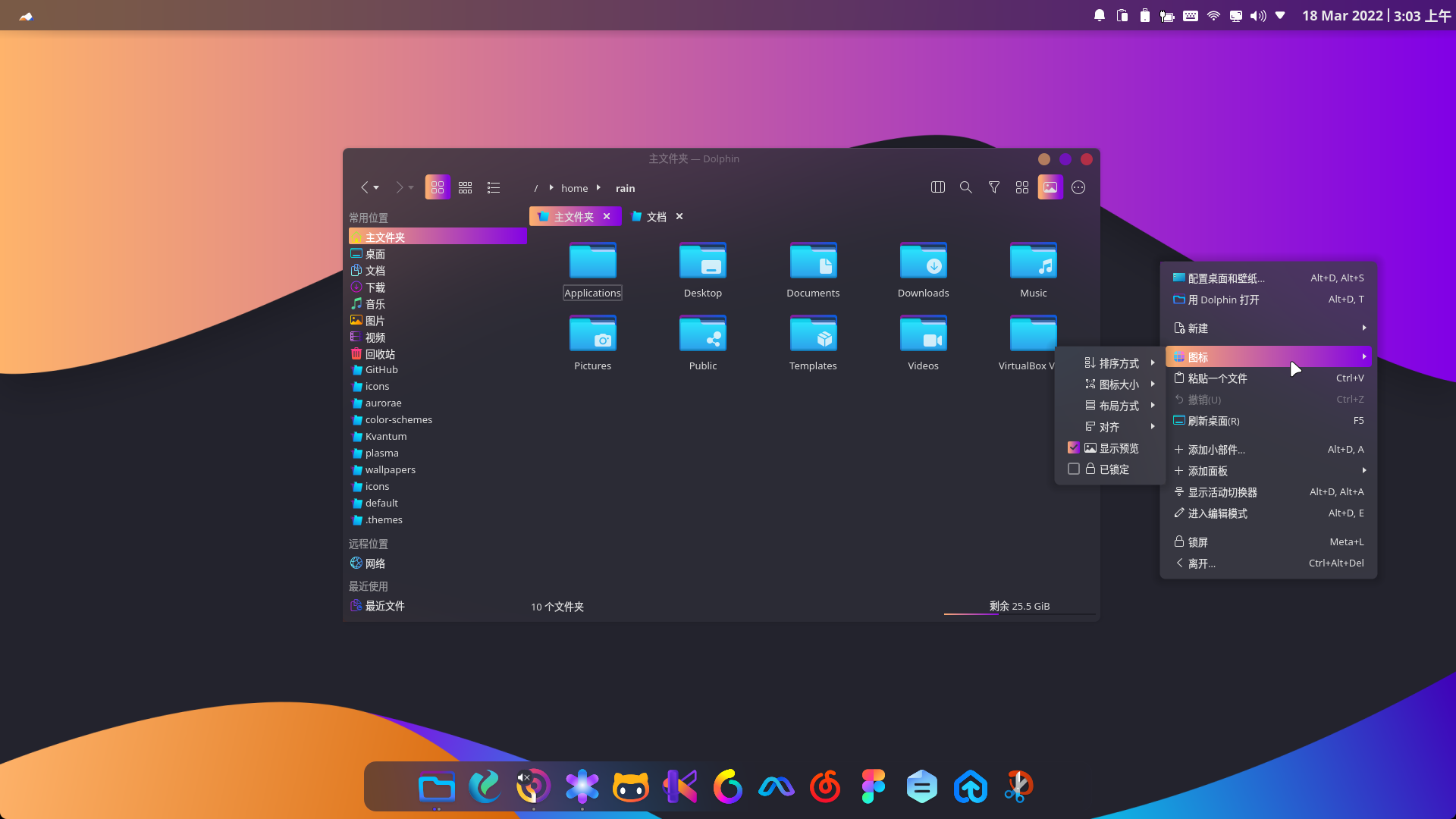1456x819 pixels.
Task: Choose 离开 menu entry
Action: 1269,563
